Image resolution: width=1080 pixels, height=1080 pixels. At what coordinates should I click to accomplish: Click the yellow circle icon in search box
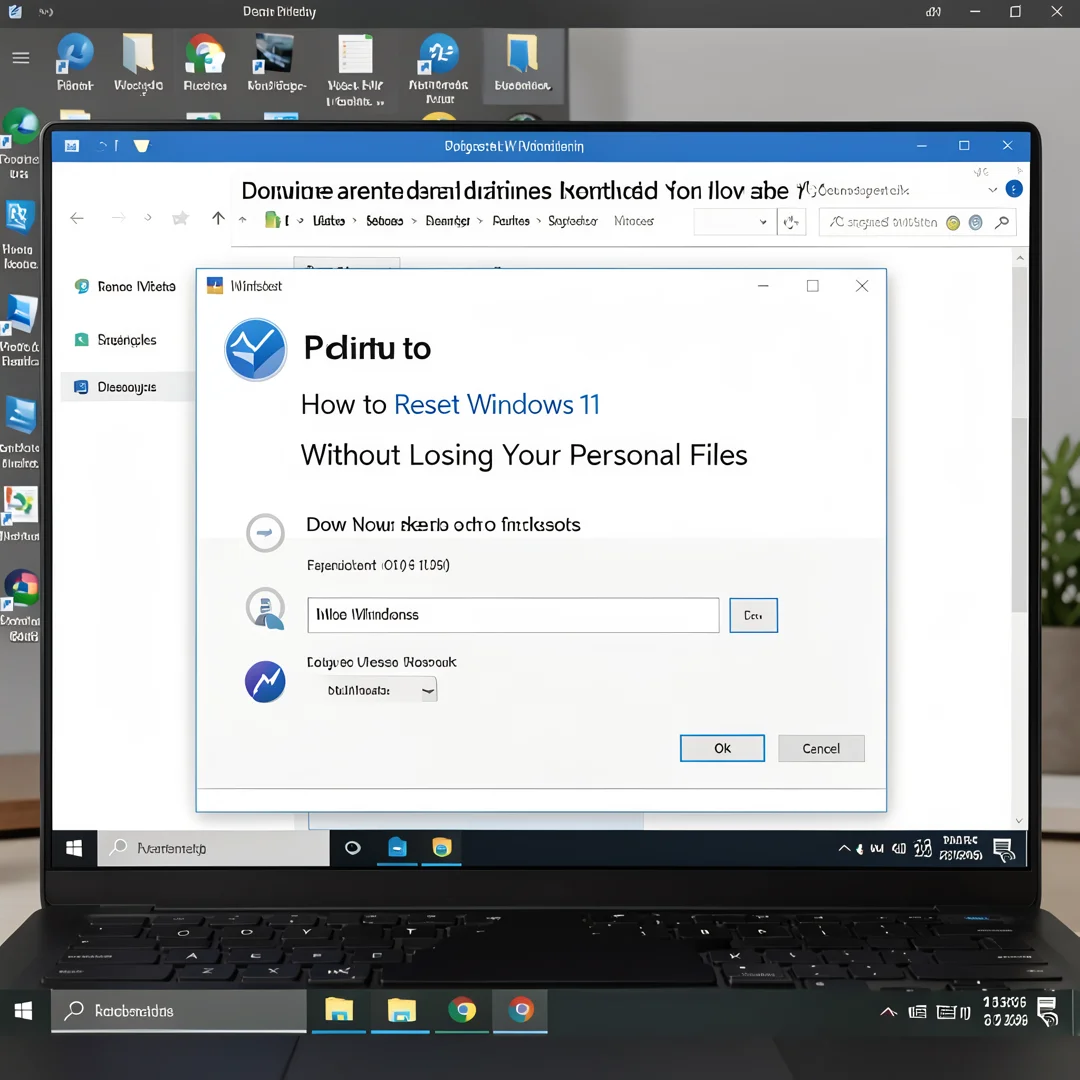[x=953, y=222]
